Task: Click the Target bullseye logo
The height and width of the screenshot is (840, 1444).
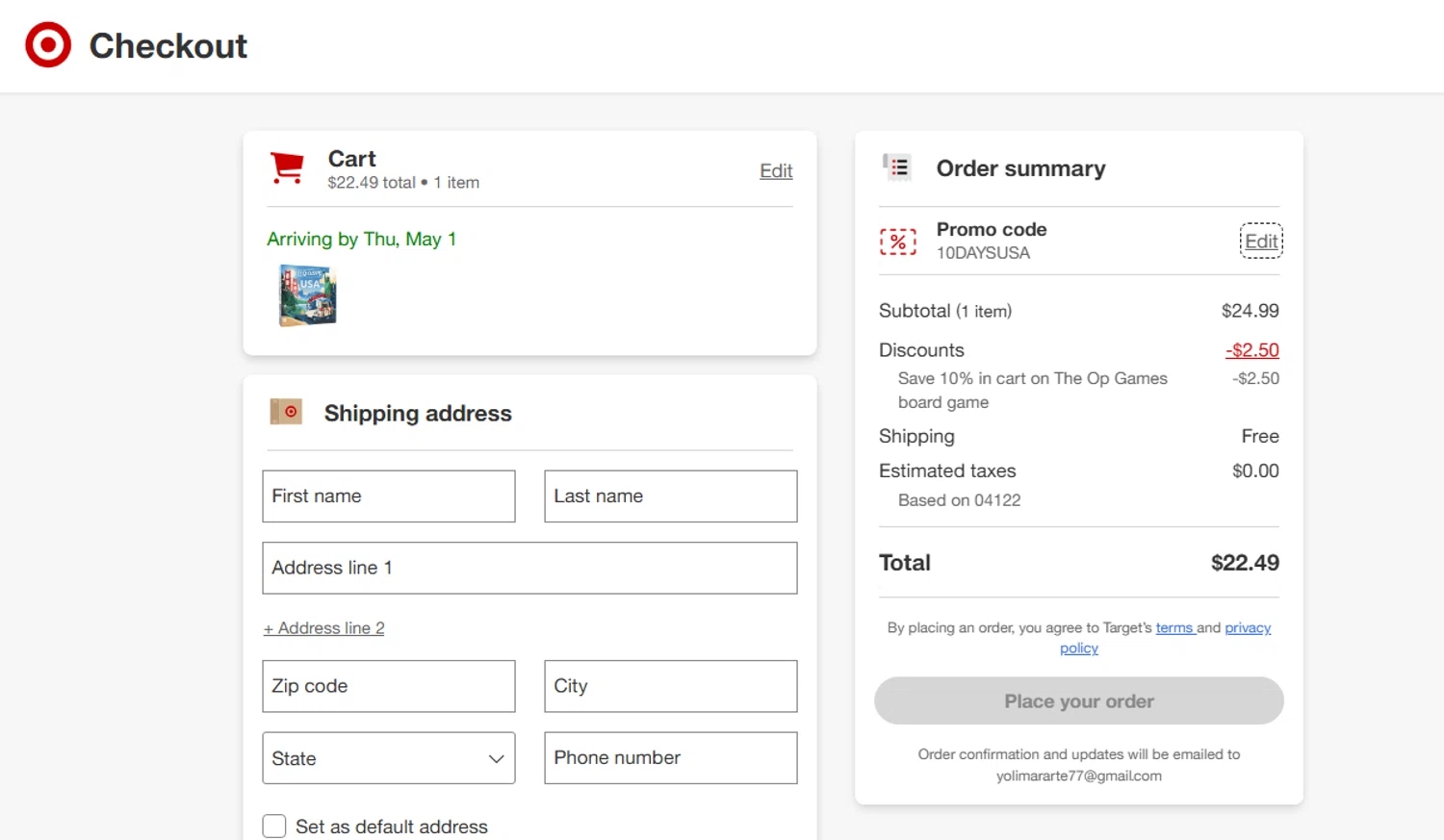Action: 48,45
